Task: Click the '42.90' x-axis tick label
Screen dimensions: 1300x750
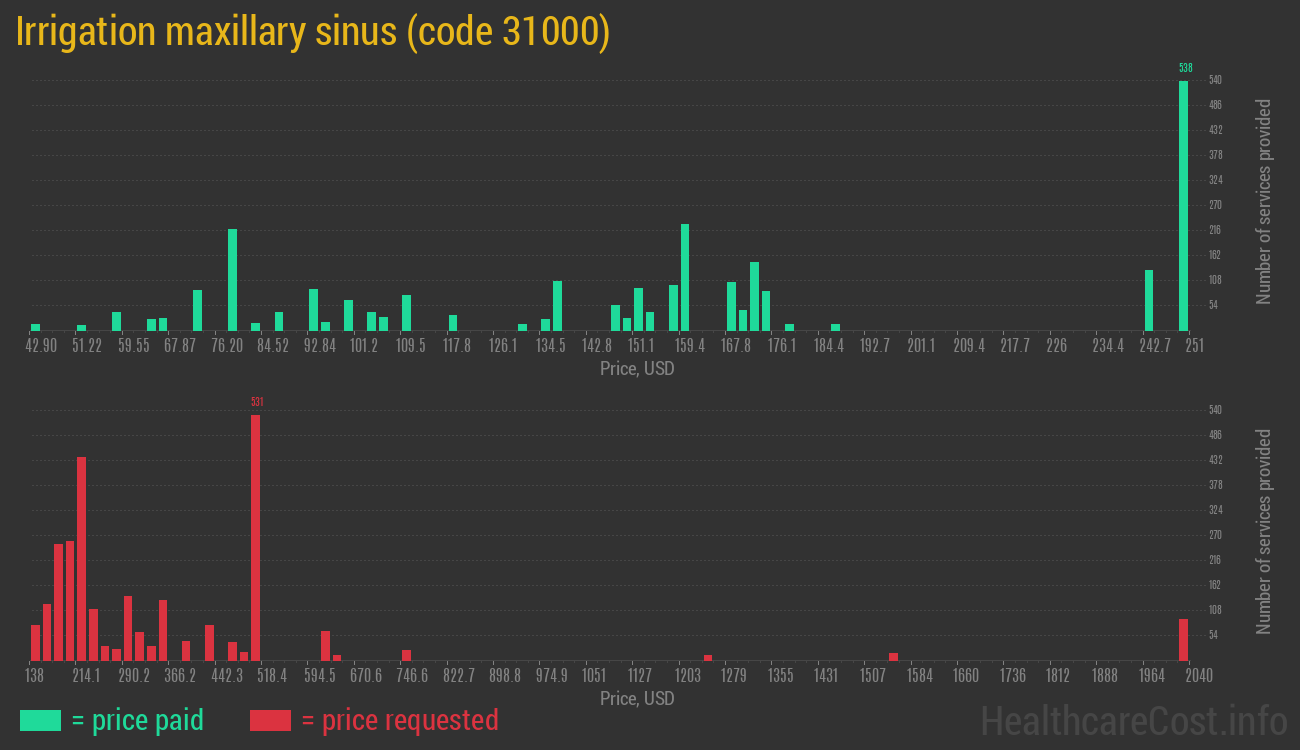Action: (41, 346)
